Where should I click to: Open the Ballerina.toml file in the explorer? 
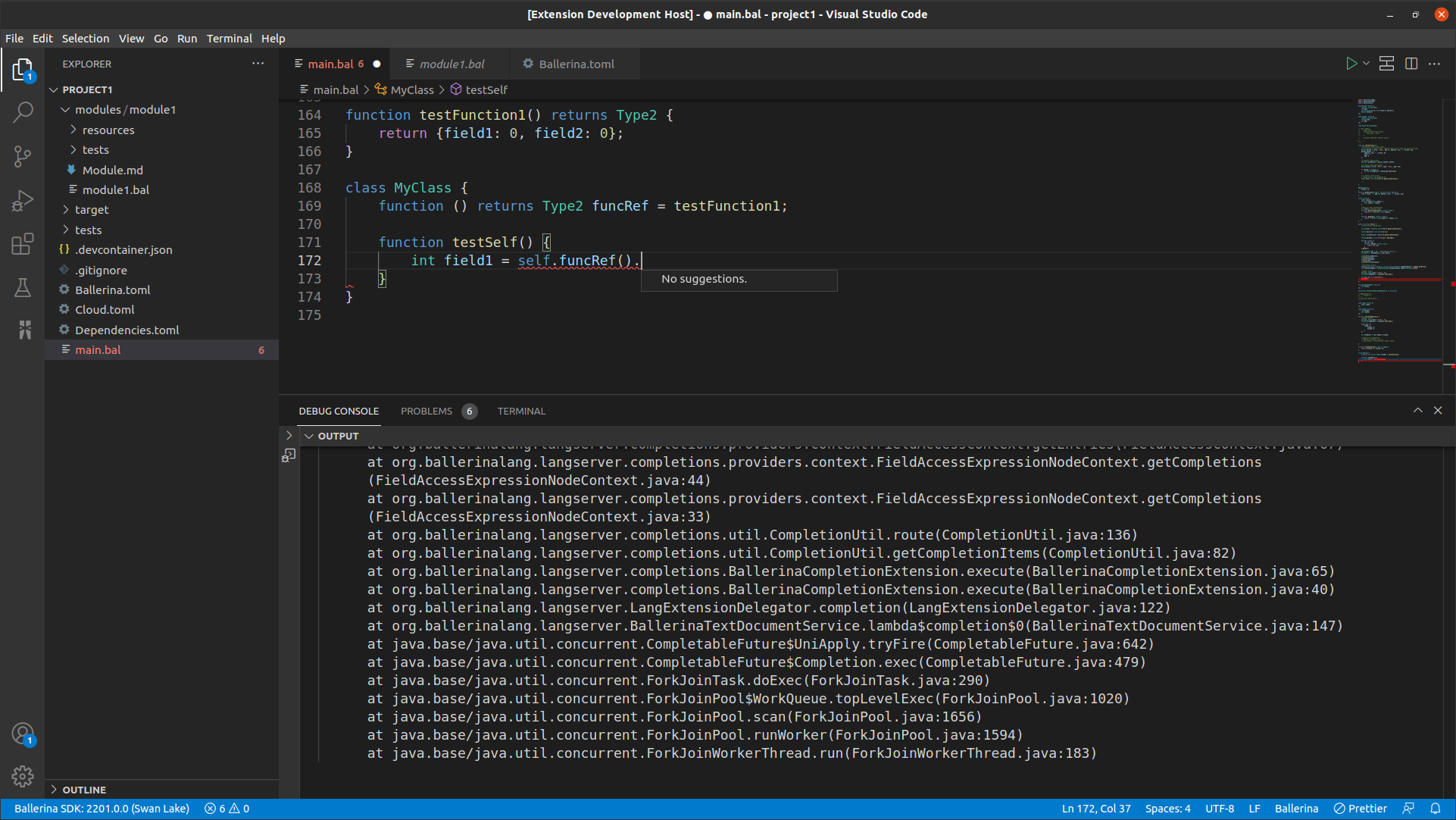tap(112, 290)
